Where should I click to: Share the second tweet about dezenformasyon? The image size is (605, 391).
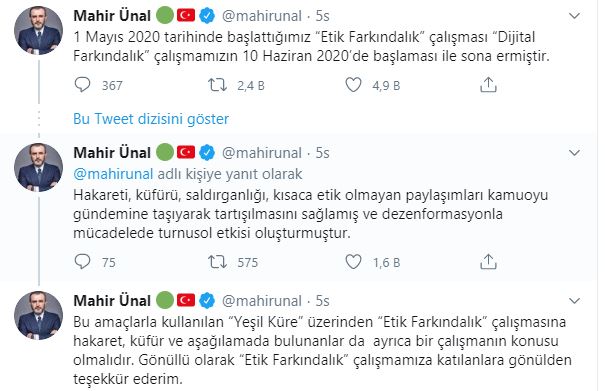(x=488, y=262)
